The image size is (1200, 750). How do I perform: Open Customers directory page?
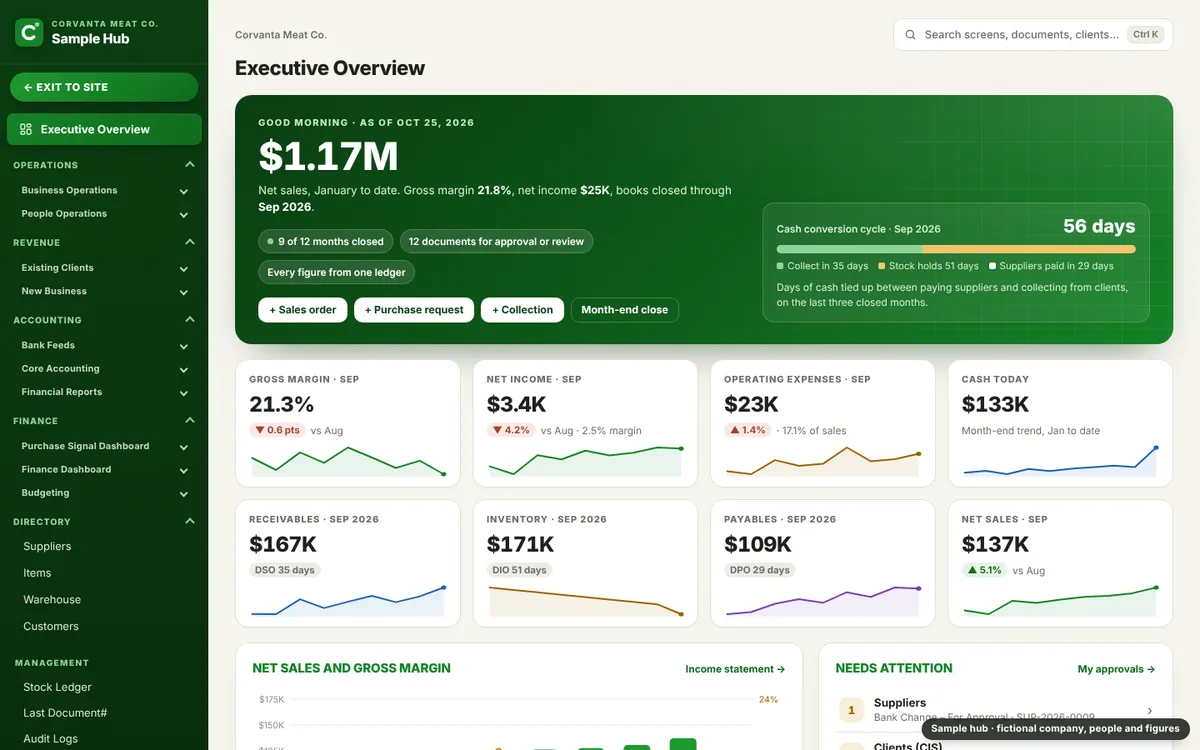coord(51,626)
